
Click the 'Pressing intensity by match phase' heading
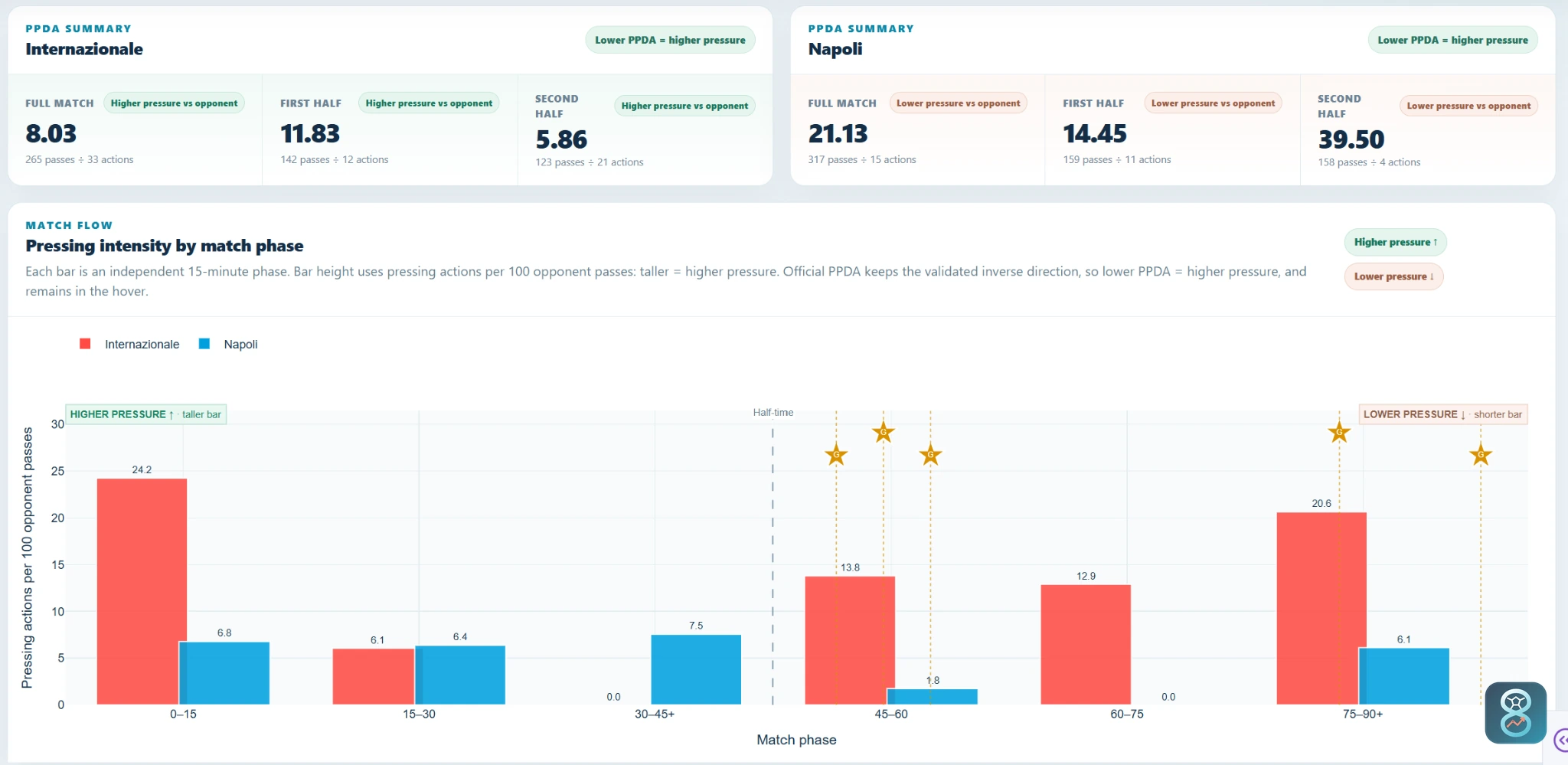(165, 246)
